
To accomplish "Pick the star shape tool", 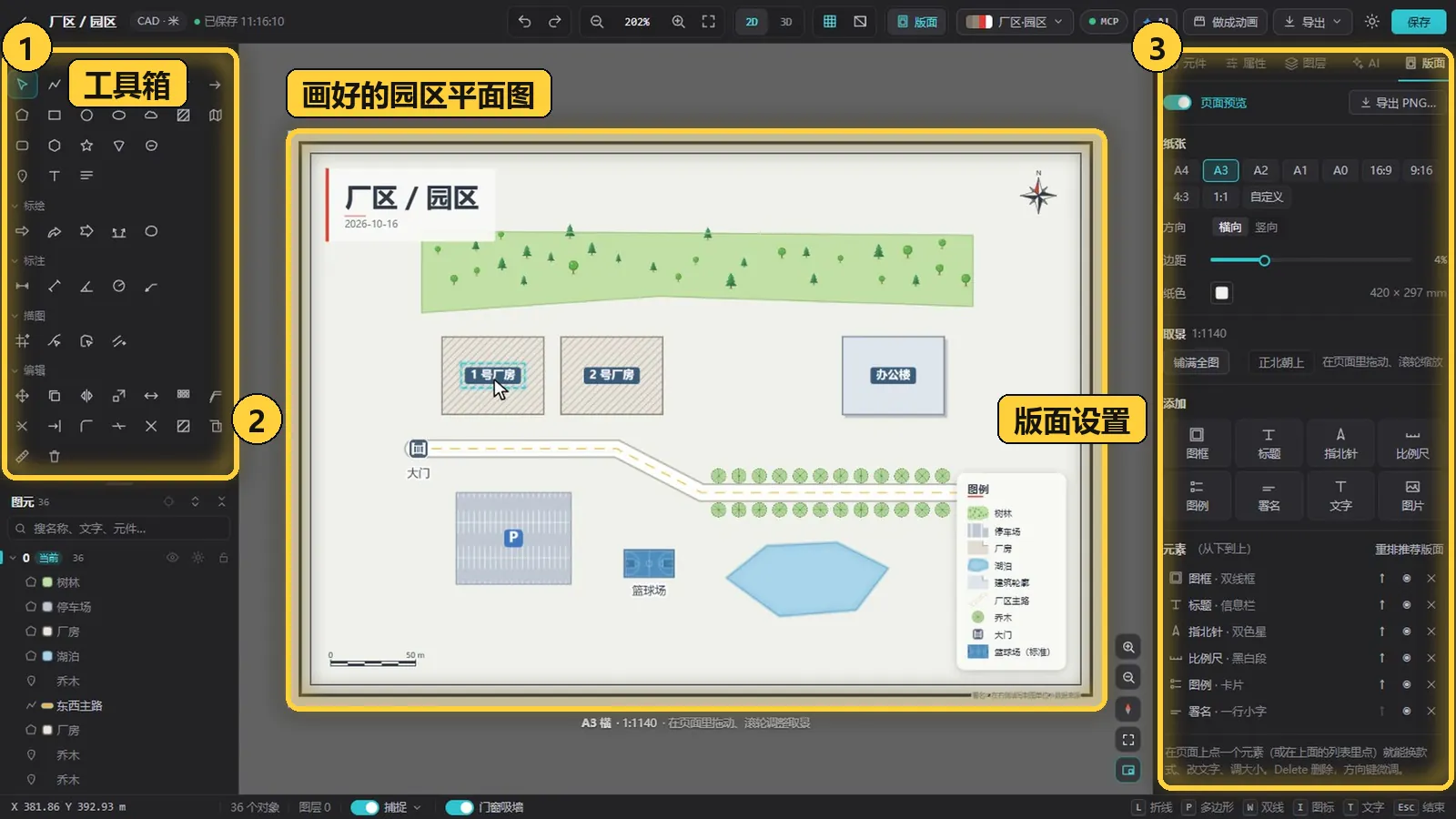I will coord(86,146).
